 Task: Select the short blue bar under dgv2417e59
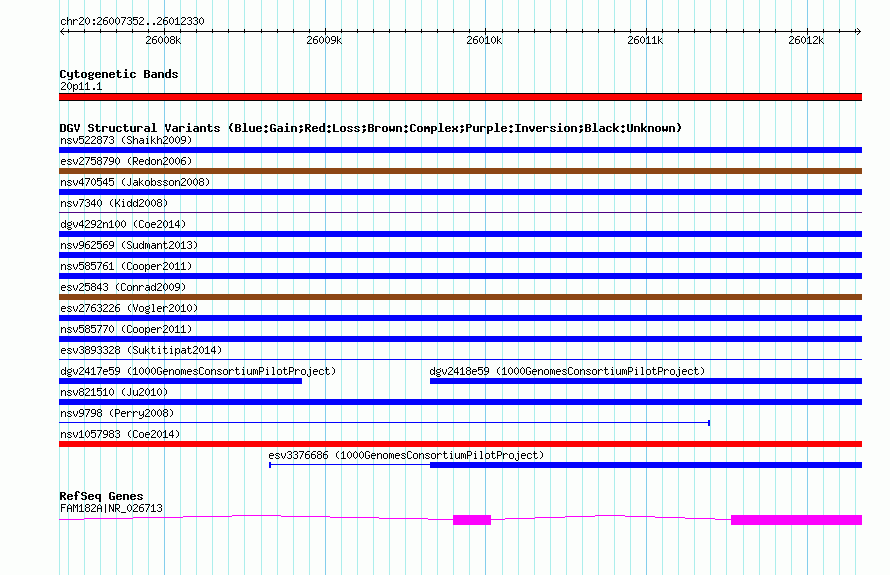click(180, 381)
